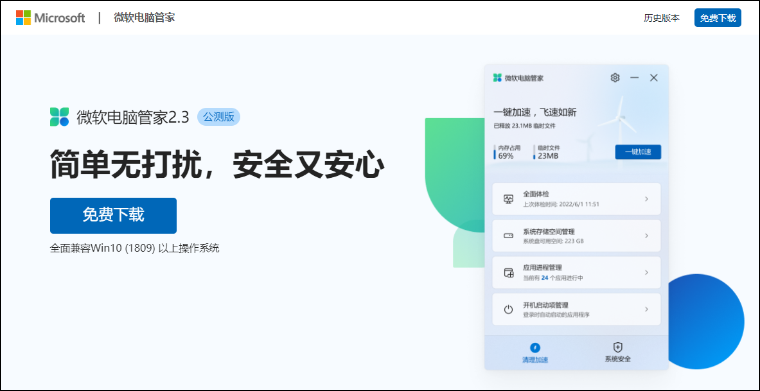This screenshot has height=391, width=760.
Task: Open 历史版本 link in header
Action: click(661, 18)
